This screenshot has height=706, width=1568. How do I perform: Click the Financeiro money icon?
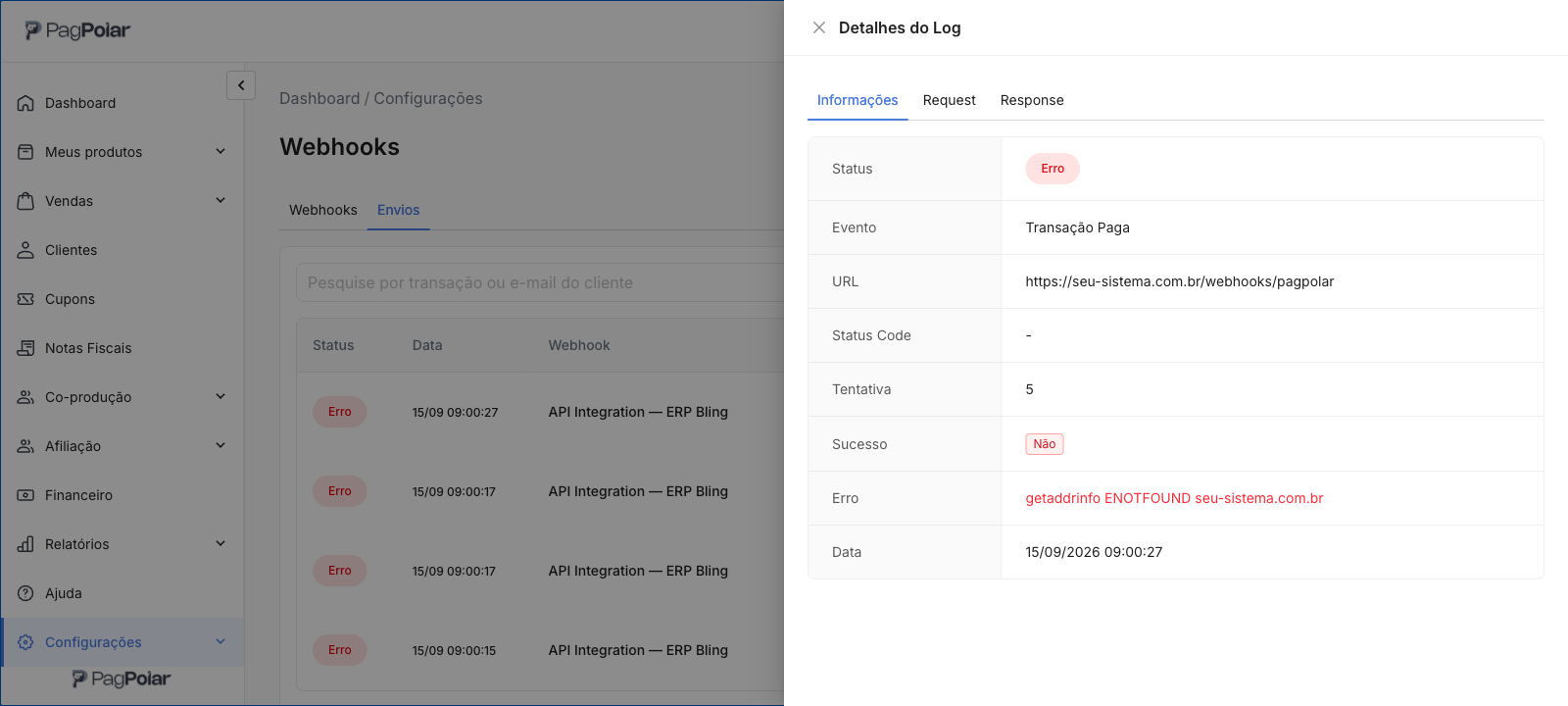click(x=25, y=495)
